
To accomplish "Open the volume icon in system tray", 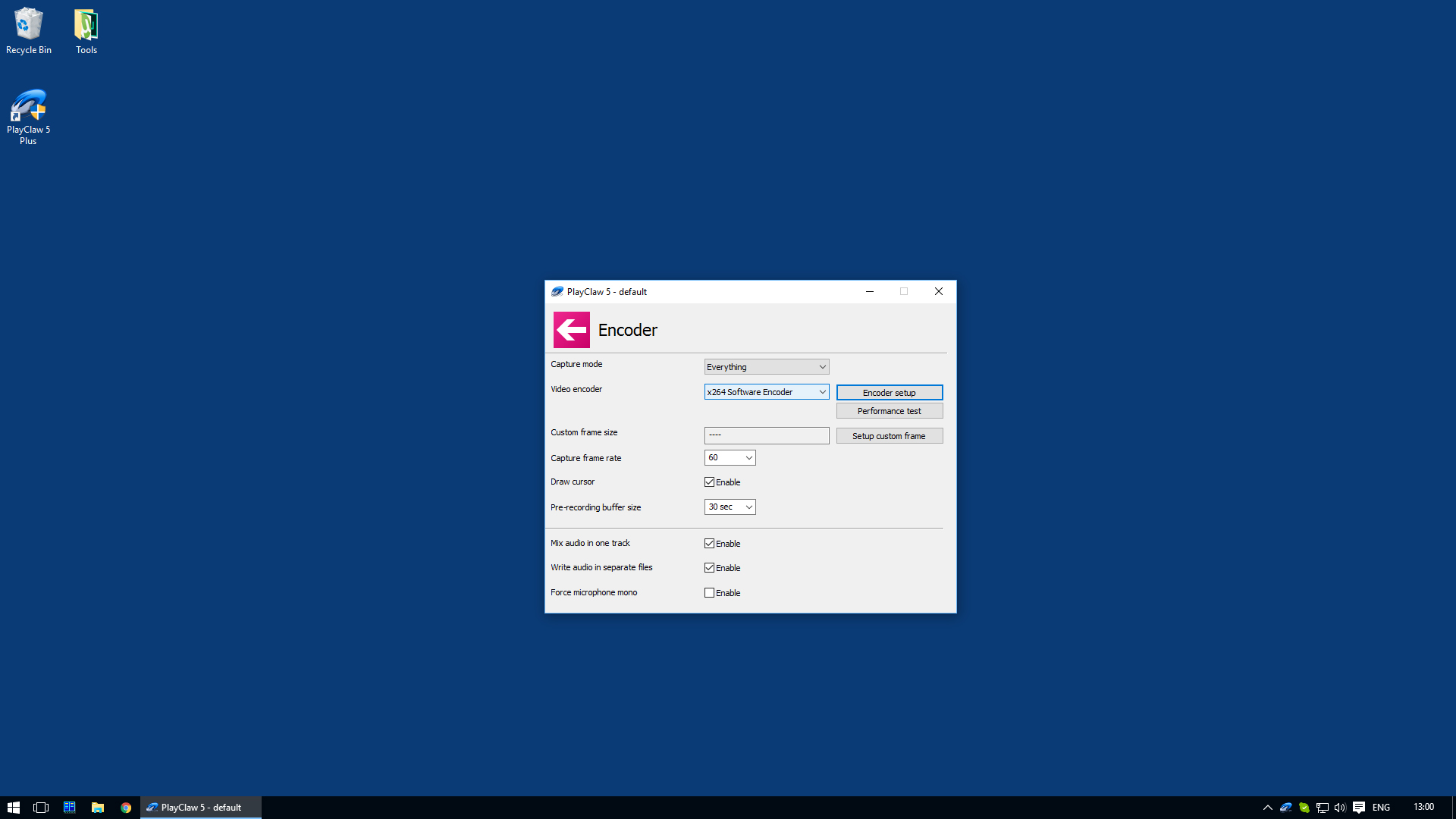I will coord(1339,808).
